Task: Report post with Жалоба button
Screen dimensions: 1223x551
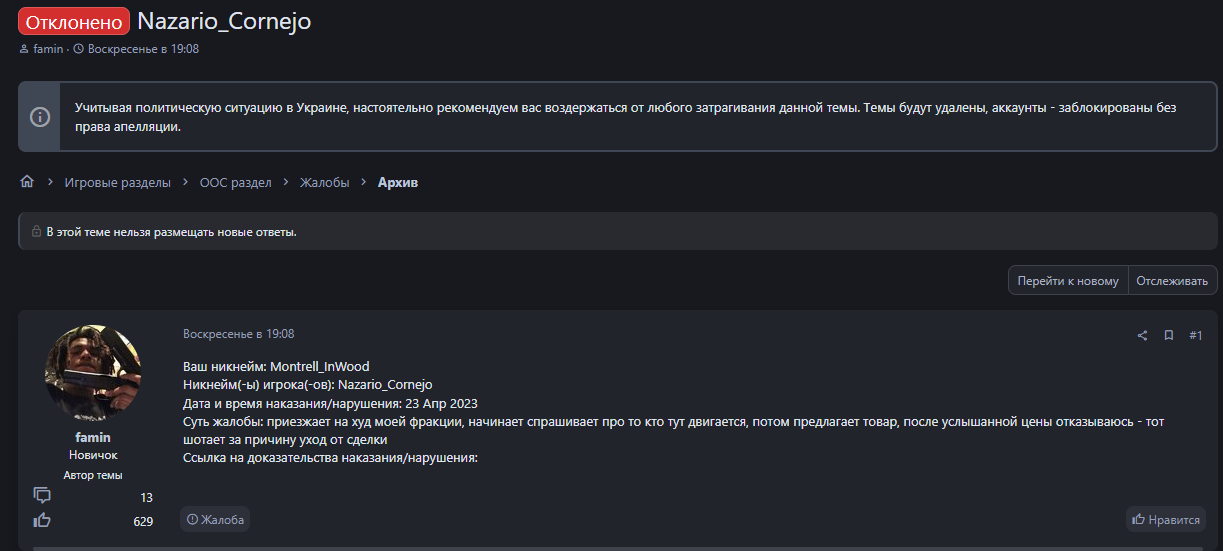Action: tap(215, 519)
